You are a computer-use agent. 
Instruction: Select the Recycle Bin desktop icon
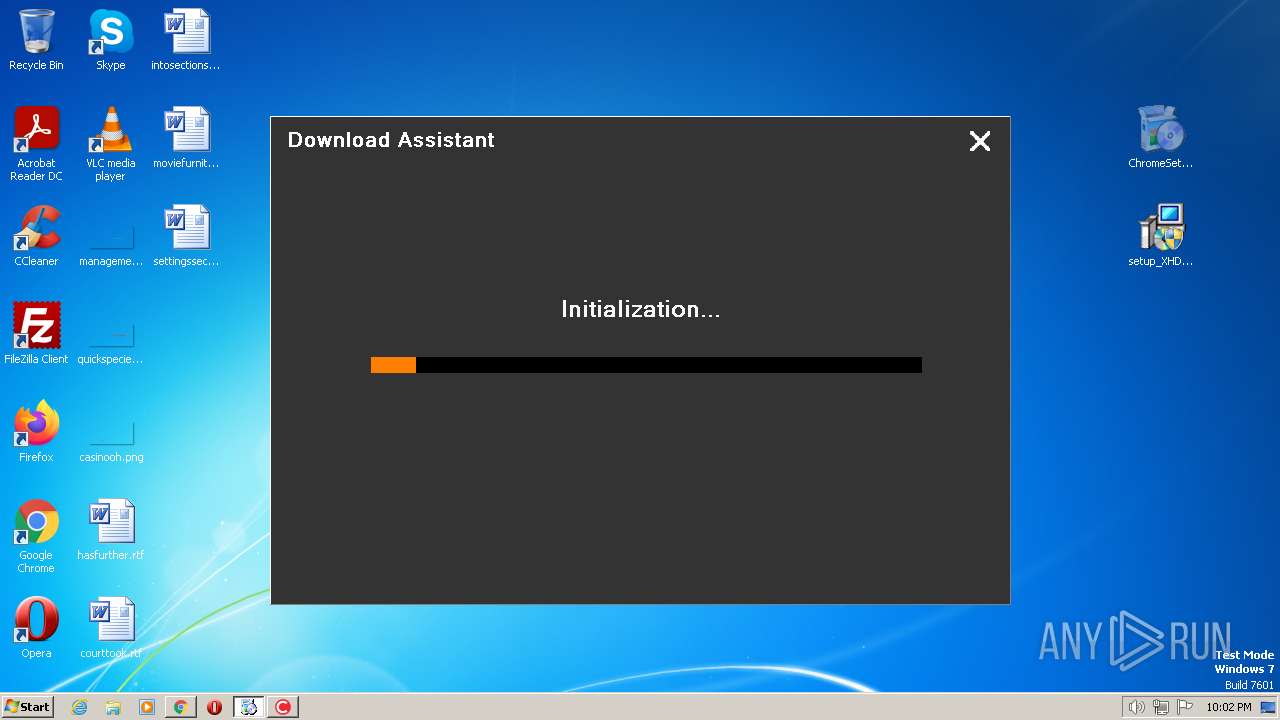(36, 40)
